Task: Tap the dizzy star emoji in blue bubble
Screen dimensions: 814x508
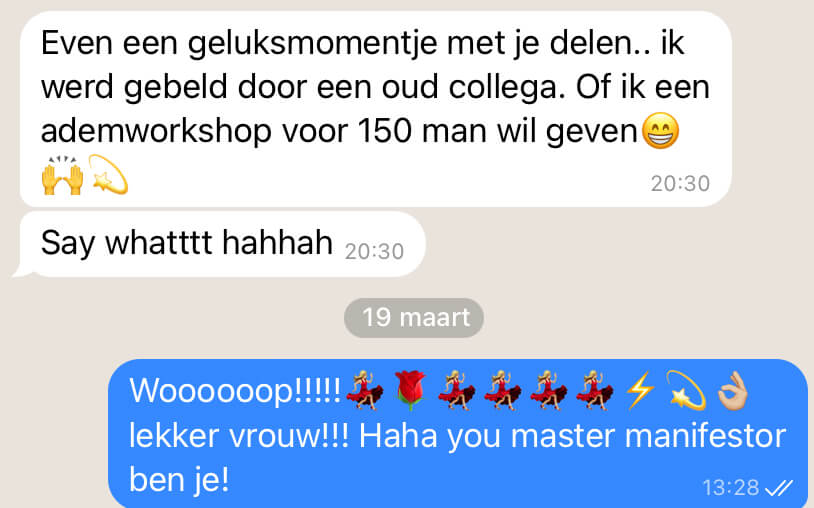Action: point(686,390)
